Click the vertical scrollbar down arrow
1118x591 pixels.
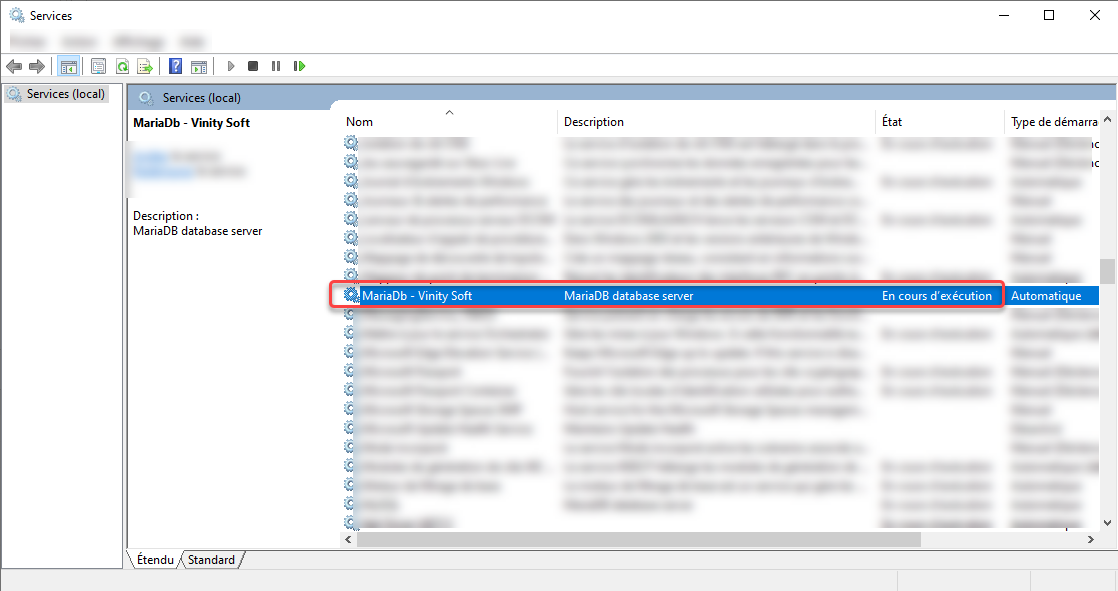[1108, 522]
